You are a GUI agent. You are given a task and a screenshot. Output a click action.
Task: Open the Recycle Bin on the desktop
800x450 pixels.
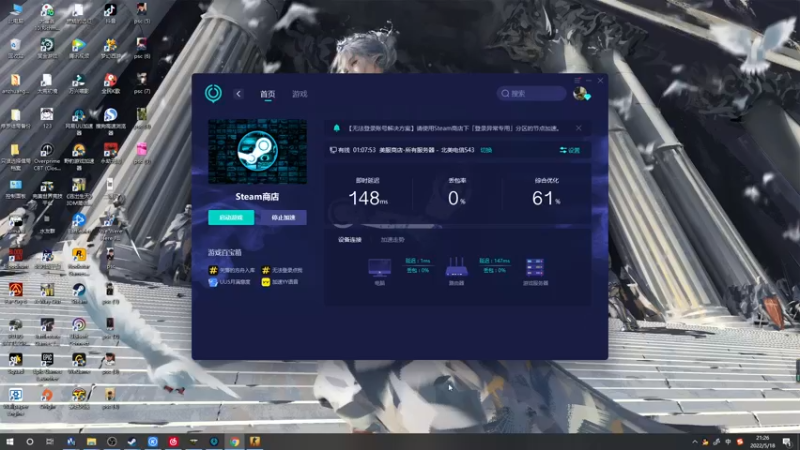pyautogui.click(x=15, y=48)
